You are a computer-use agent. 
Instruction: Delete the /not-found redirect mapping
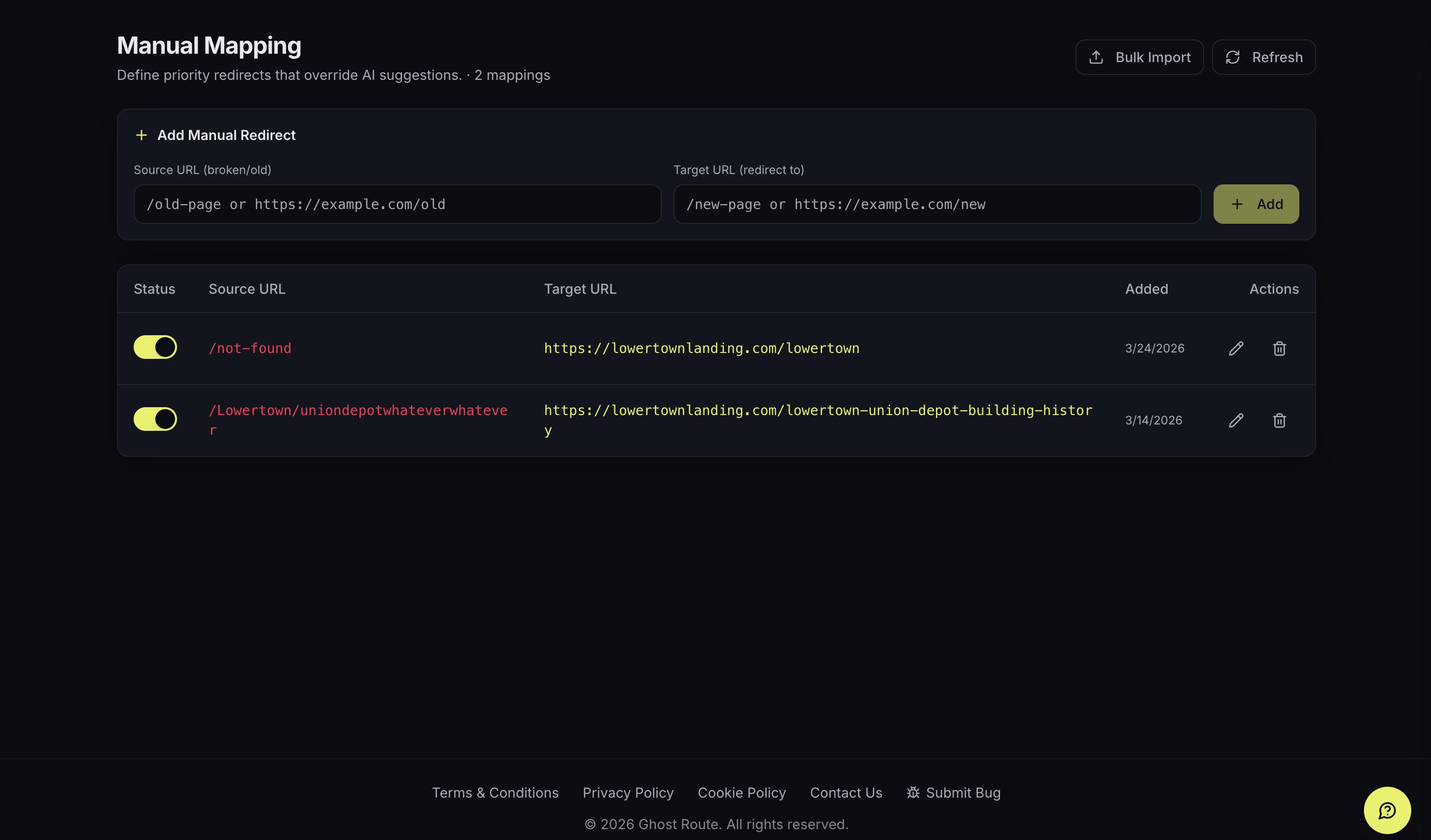point(1279,348)
